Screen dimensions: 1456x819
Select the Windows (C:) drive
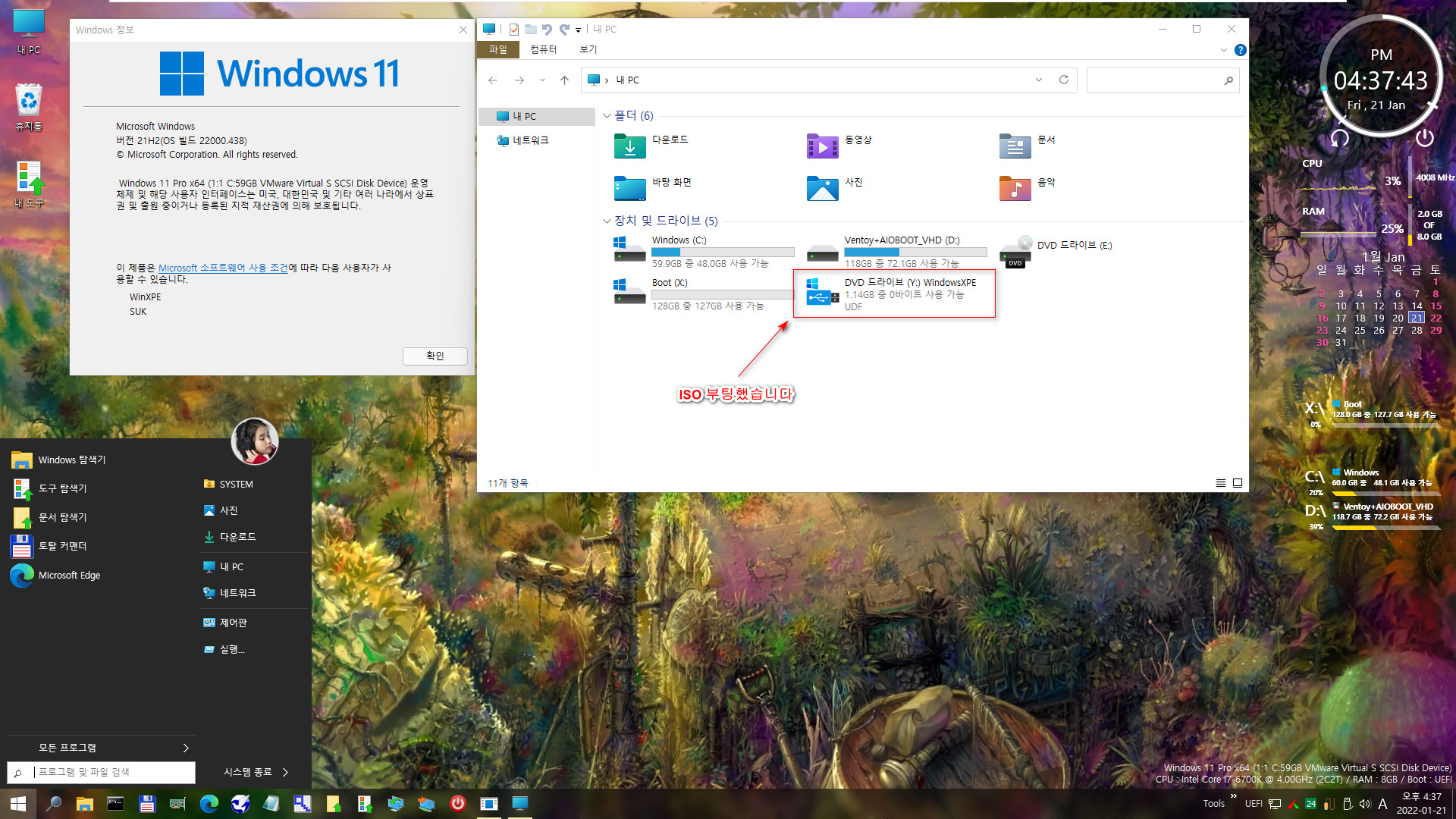click(x=704, y=251)
